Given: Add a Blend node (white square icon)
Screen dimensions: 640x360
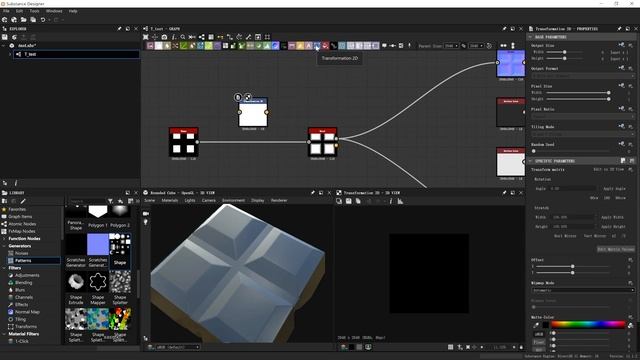Looking at the screenshot, I should 159,46.
